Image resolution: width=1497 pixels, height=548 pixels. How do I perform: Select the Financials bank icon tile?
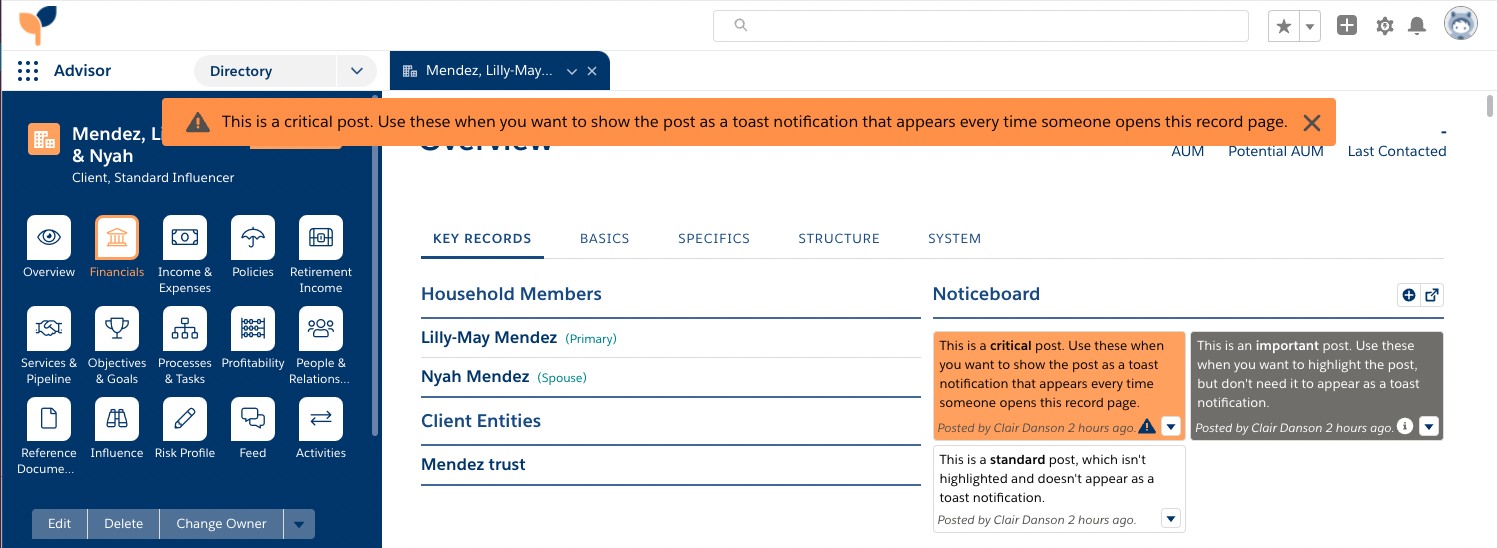117,237
